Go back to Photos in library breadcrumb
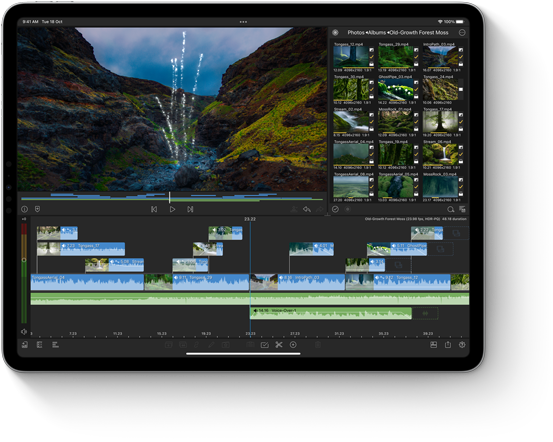Screen dimensions: 553x442 (356, 32)
